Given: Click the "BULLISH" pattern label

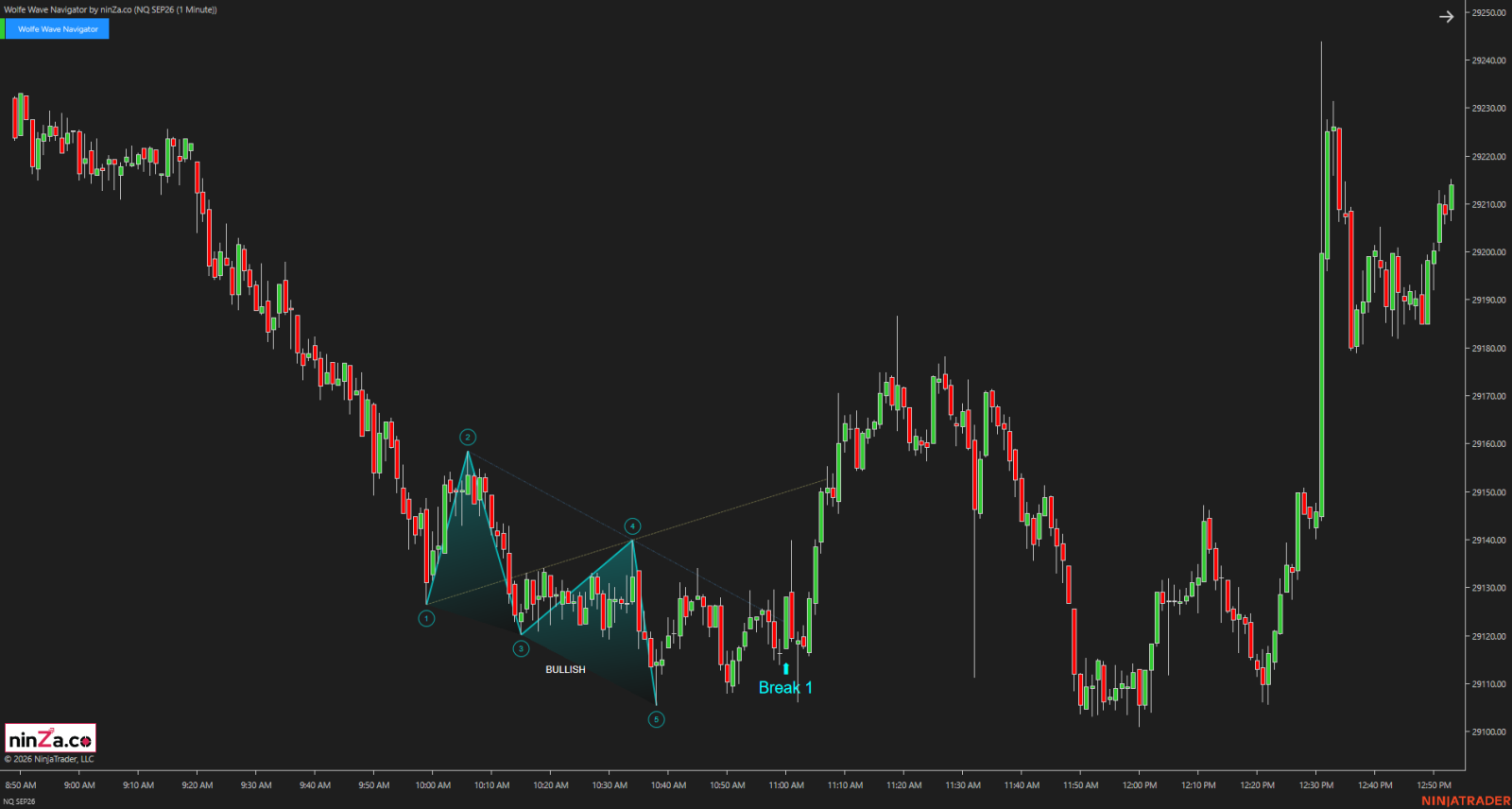Looking at the screenshot, I should (565, 670).
